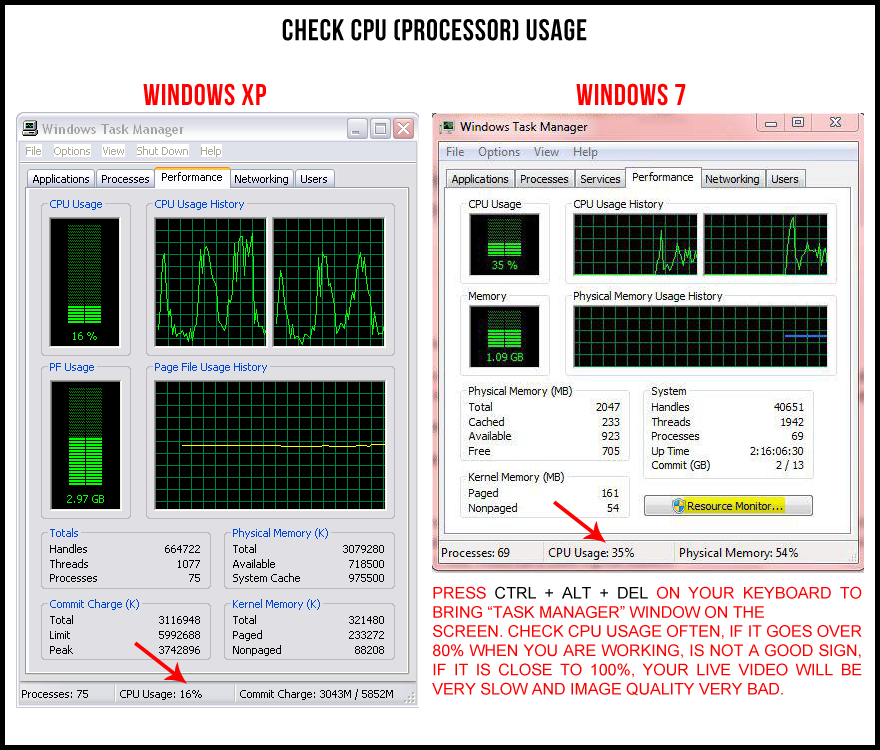Click the left Windows 7 CPU Usage History graph
The width and height of the screenshot is (880, 750).
[635, 244]
